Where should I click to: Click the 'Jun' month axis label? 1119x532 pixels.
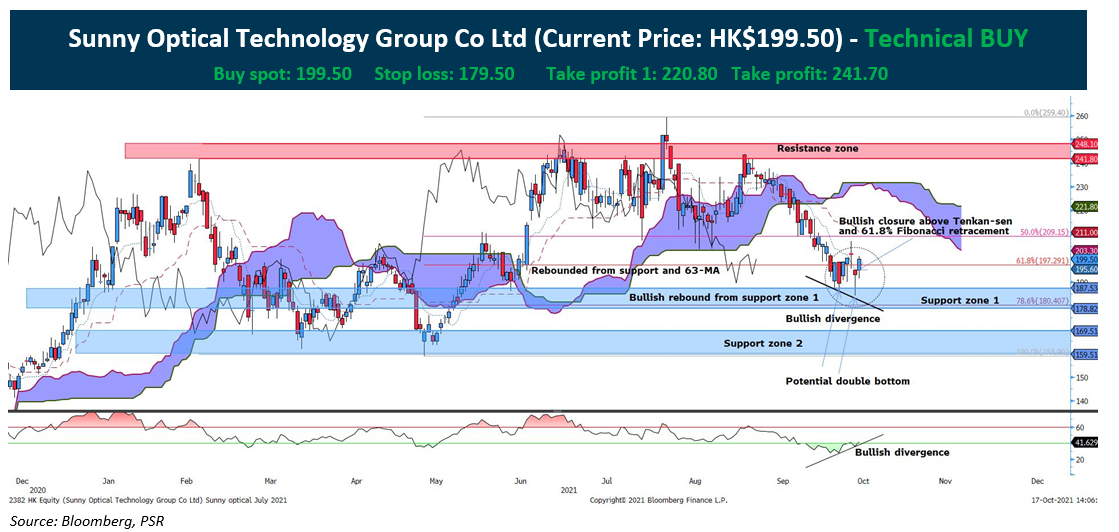pyautogui.click(x=521, y=482)
